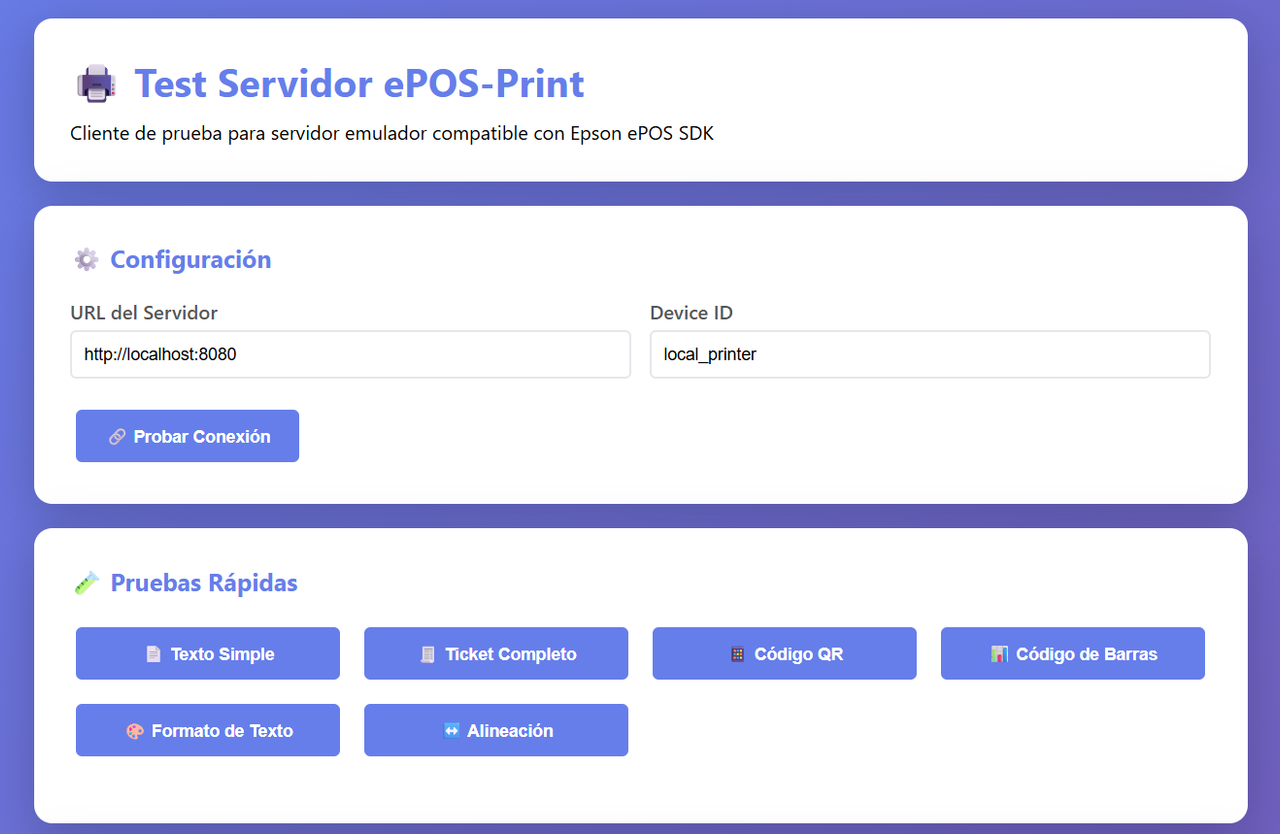Launch the Código QR test
This screenshot has height=834, width=1280.
pos(785,654)
